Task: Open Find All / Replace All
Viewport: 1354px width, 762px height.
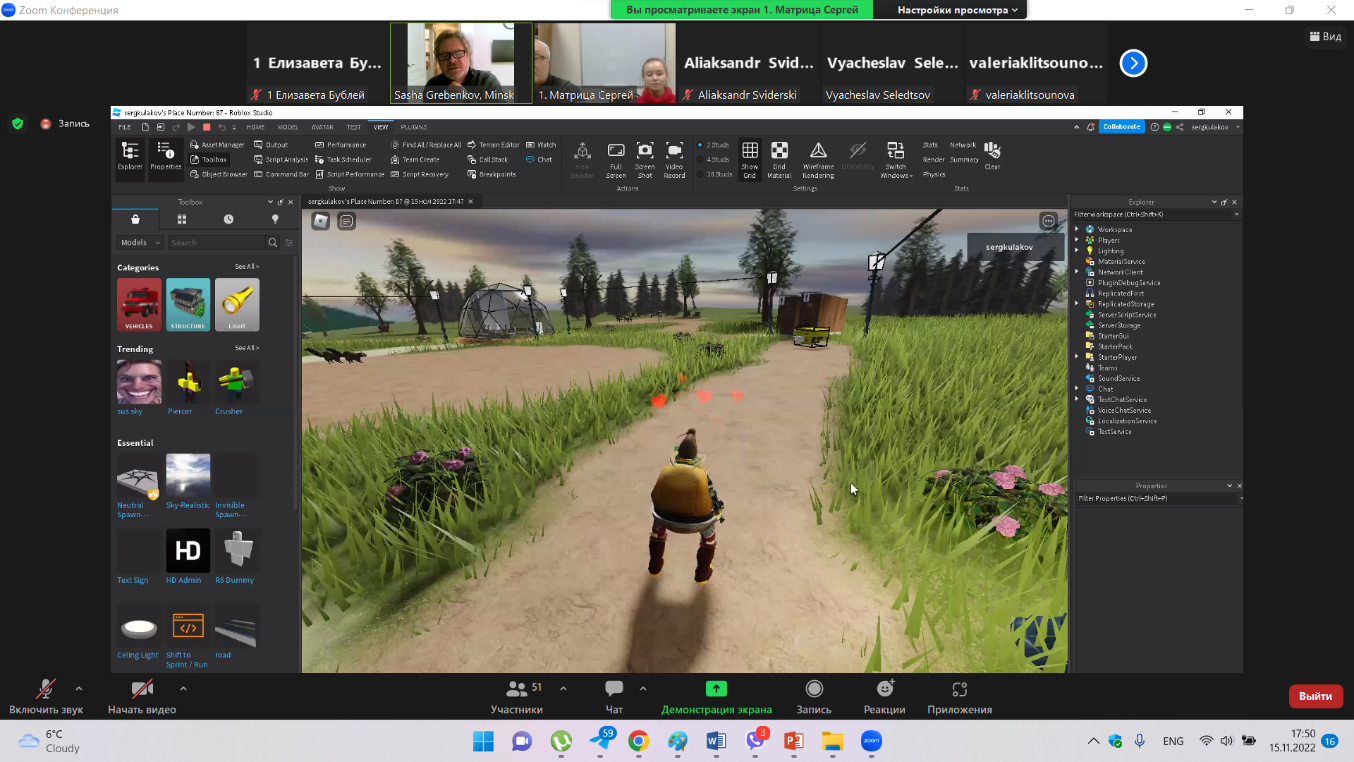Action: [426, 145]
